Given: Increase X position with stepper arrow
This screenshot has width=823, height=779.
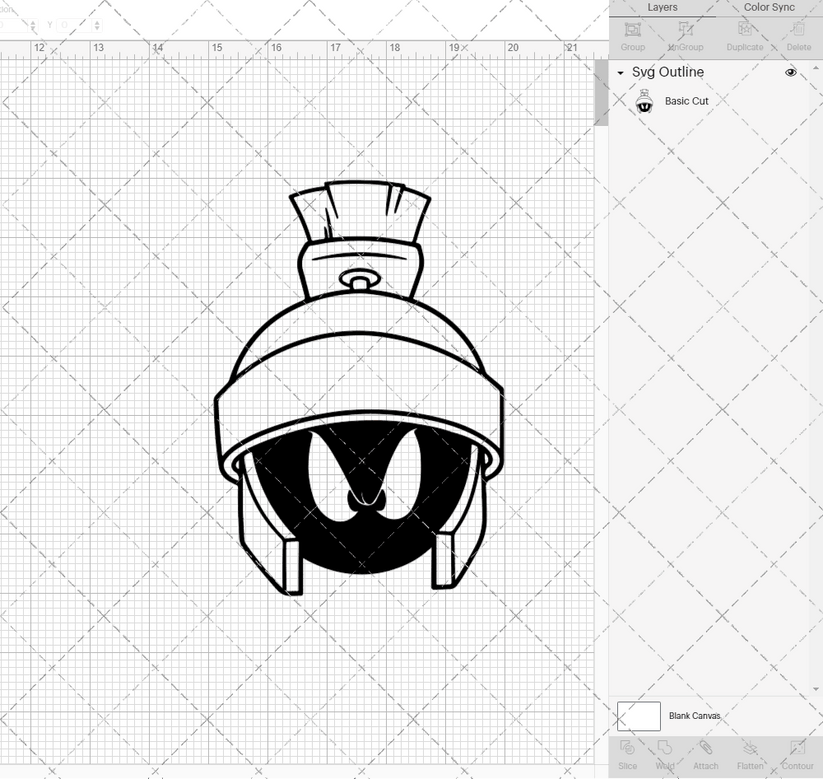Looking at the screenshot, I should (x=33, y=23).
